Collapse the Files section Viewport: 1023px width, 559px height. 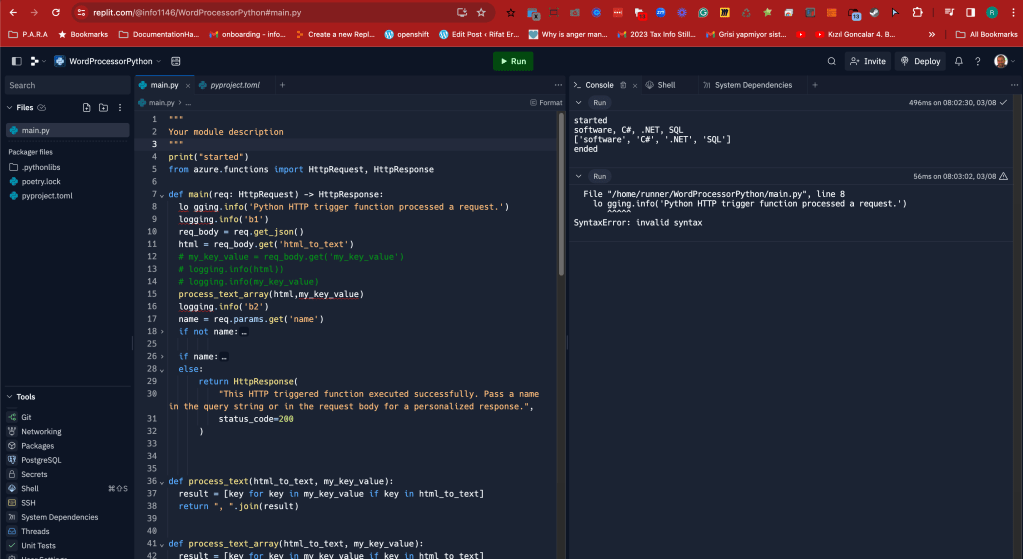[x=10, y=108]
